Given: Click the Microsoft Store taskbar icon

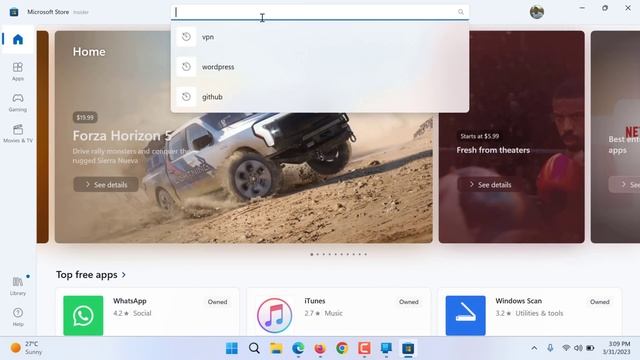Looking at the screenshot, I should tap(408, 348).
